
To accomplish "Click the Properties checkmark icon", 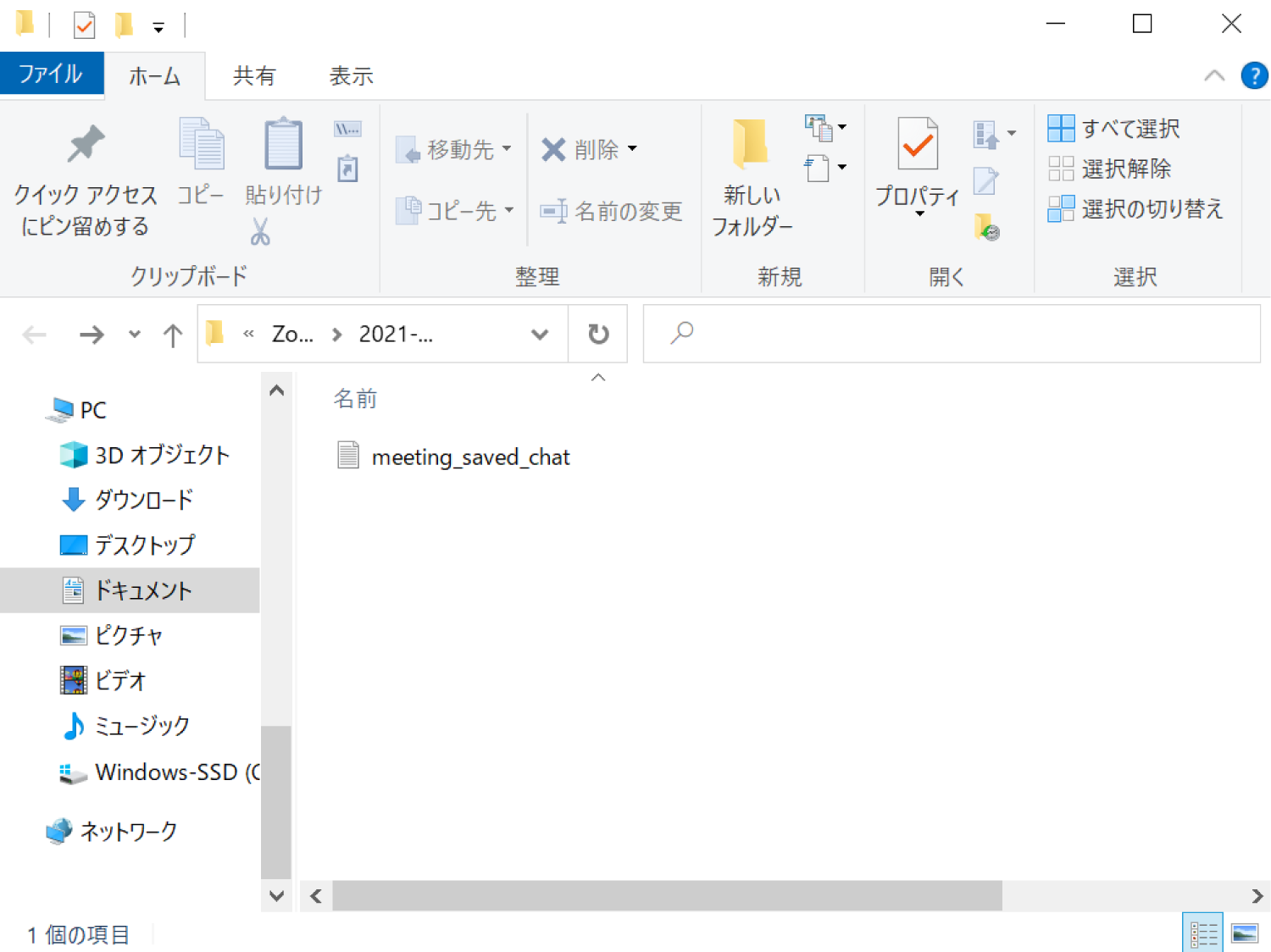I will click(918, 144).
